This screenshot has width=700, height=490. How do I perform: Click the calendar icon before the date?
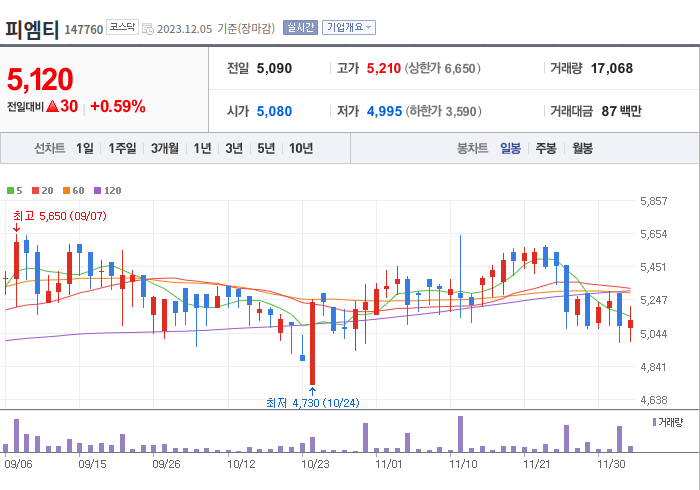pos(148,29)
